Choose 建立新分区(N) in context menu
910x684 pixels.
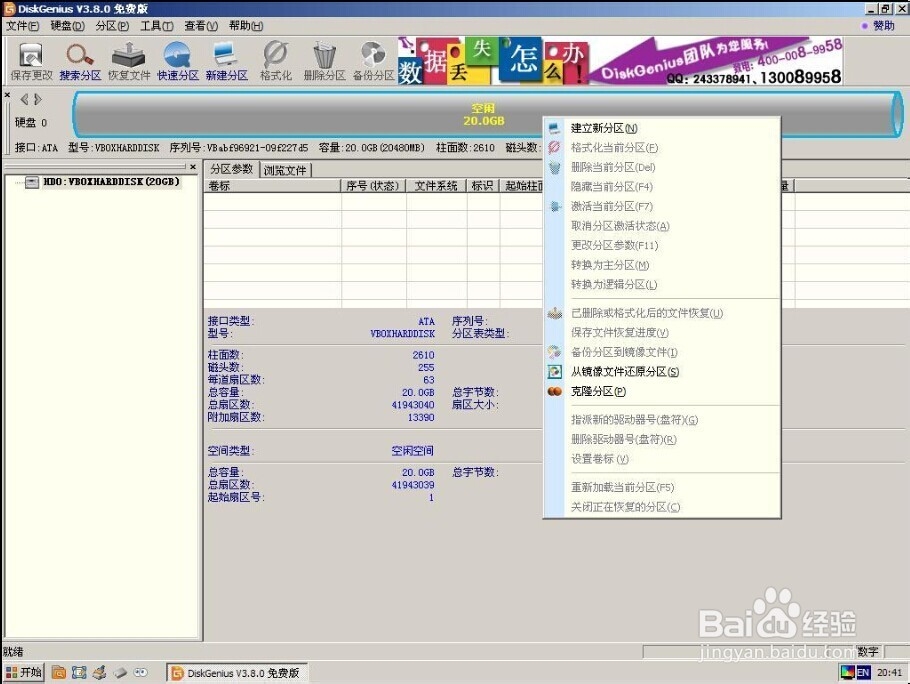662,128
